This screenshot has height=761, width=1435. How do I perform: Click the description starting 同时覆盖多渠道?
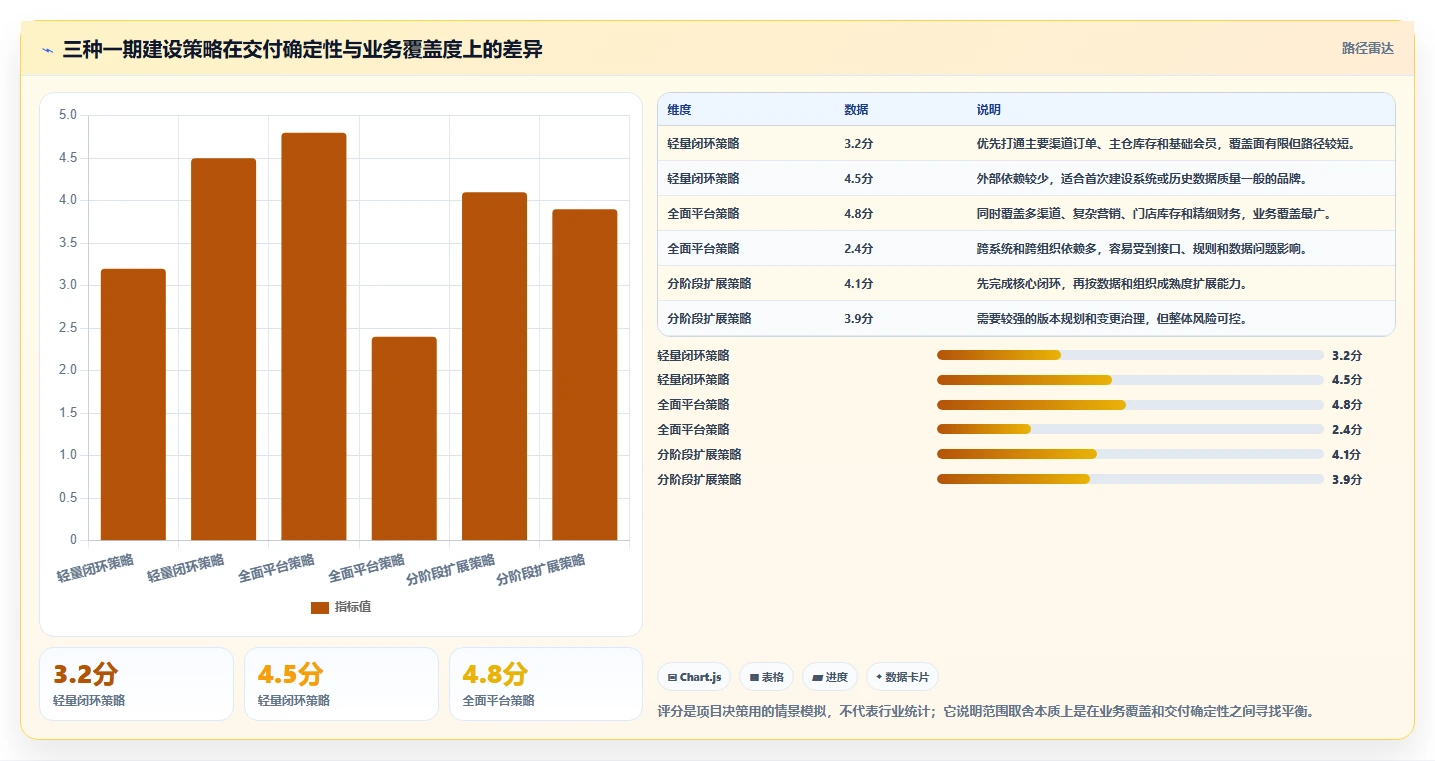click(1153, 214)
